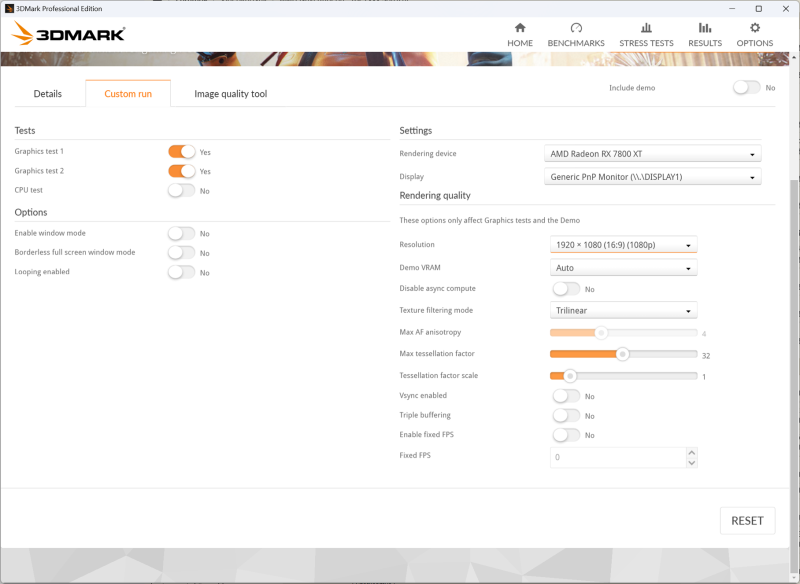This screenshot has width=800, height=584.
Task: Click the Max AF anisotropy slider handle
Action: (602, 333)
